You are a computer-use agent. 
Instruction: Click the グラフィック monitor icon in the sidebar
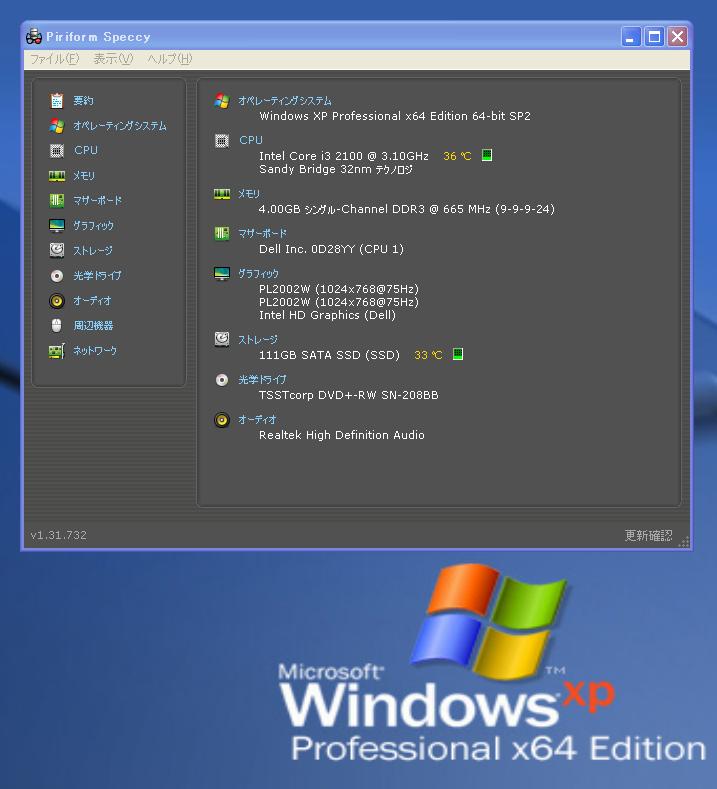click(x=57, y=225)
